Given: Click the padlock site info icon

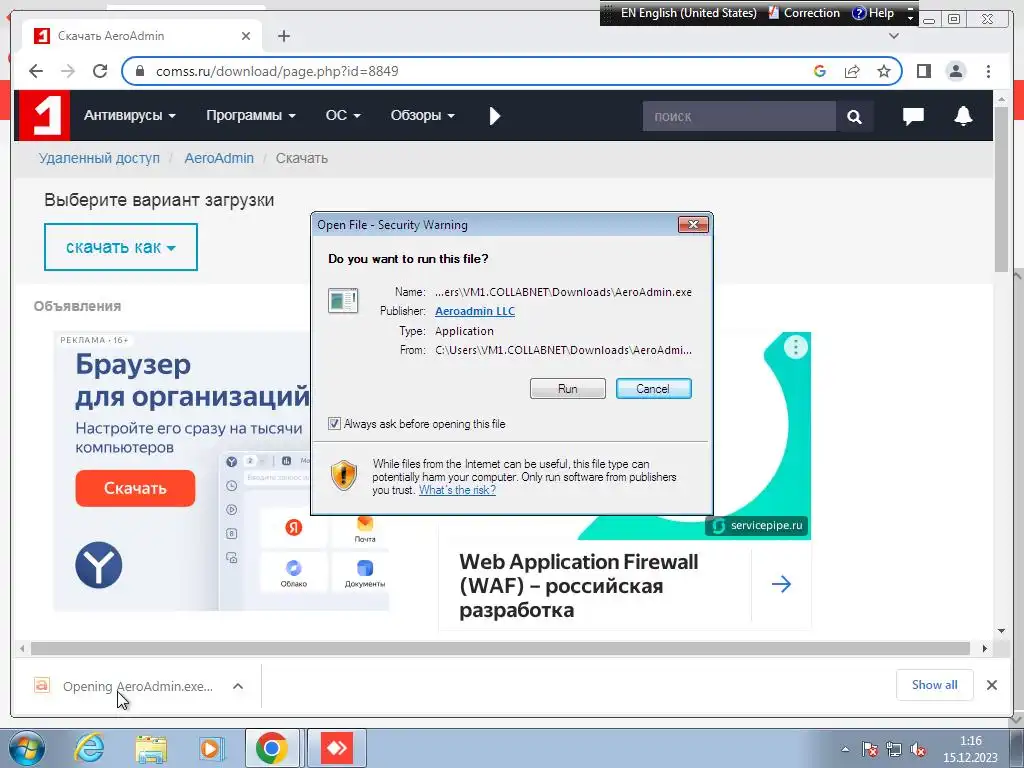Looking at the screenshot, I should pos(139,71).
